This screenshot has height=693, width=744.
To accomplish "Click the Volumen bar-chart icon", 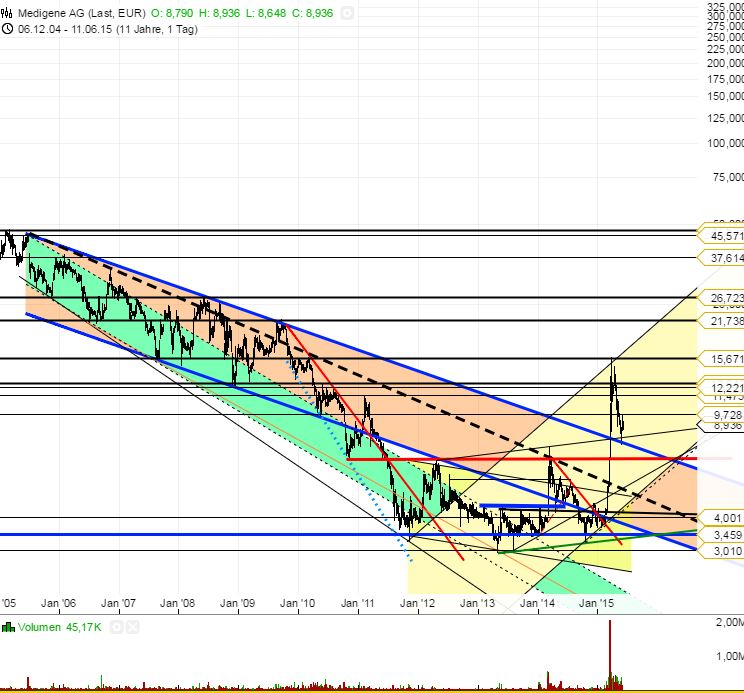I will click(x=8, y=627).
